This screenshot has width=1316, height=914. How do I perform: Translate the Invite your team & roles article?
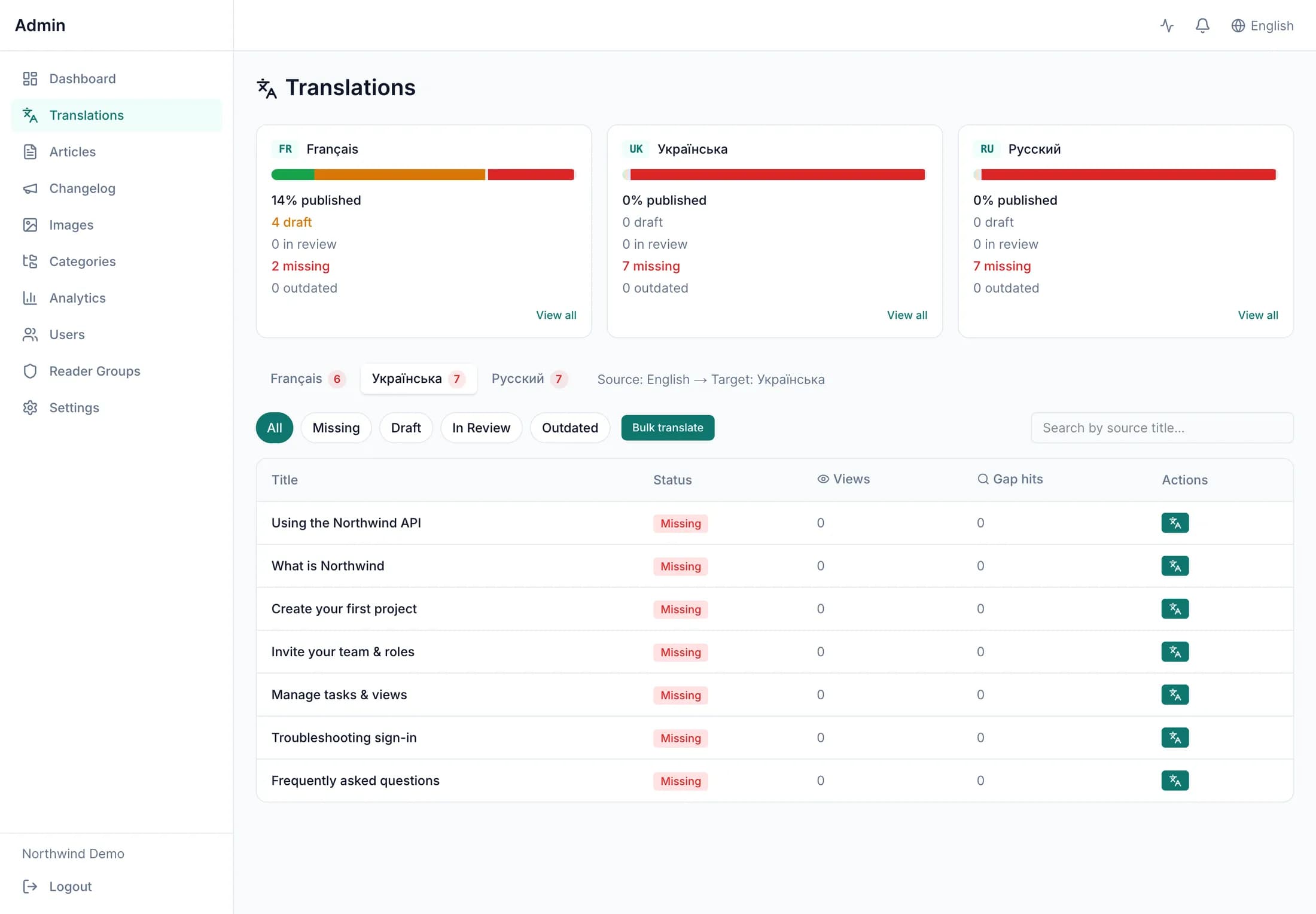[x=1175, y=652]
